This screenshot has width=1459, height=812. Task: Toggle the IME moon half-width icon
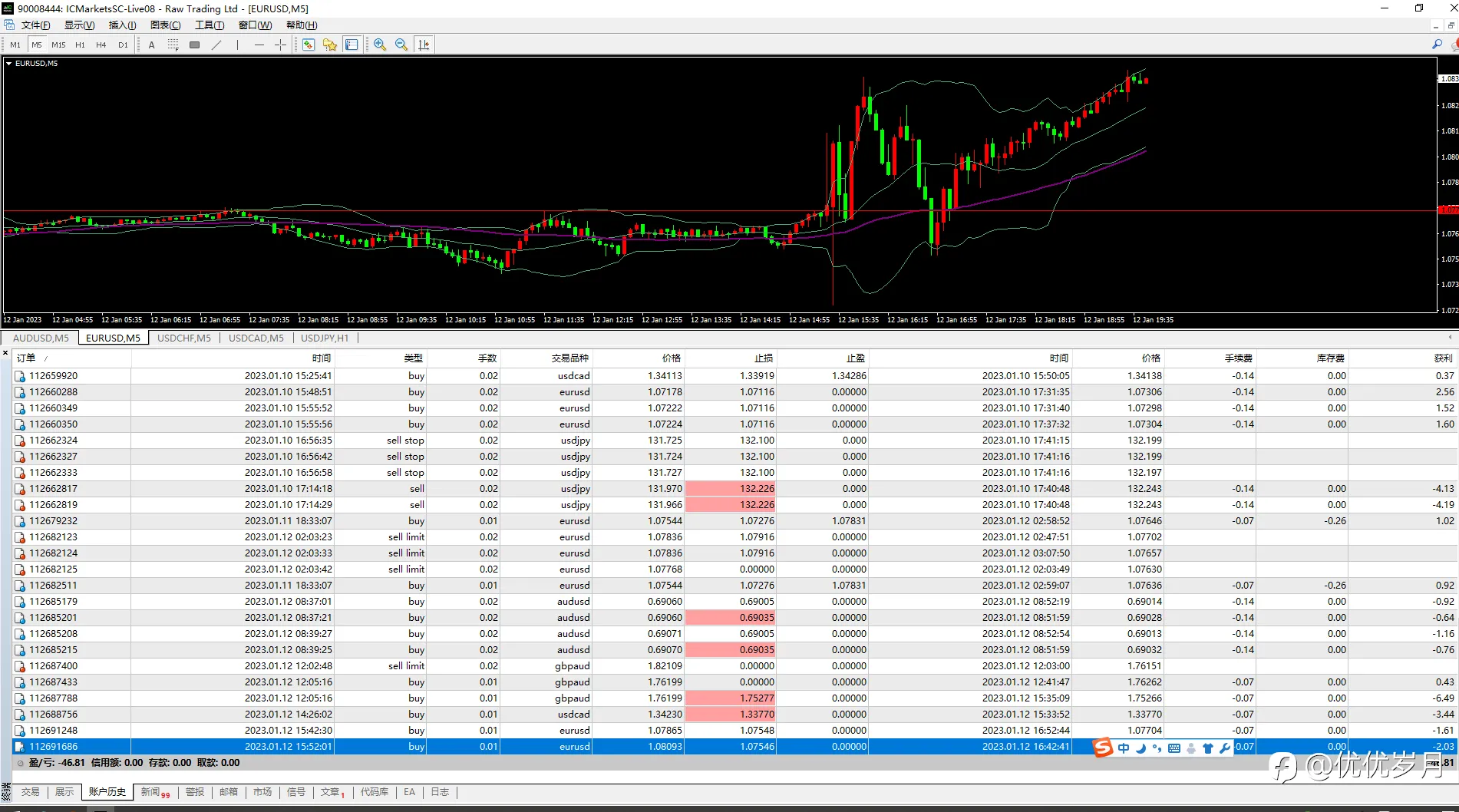point(1140,748)
